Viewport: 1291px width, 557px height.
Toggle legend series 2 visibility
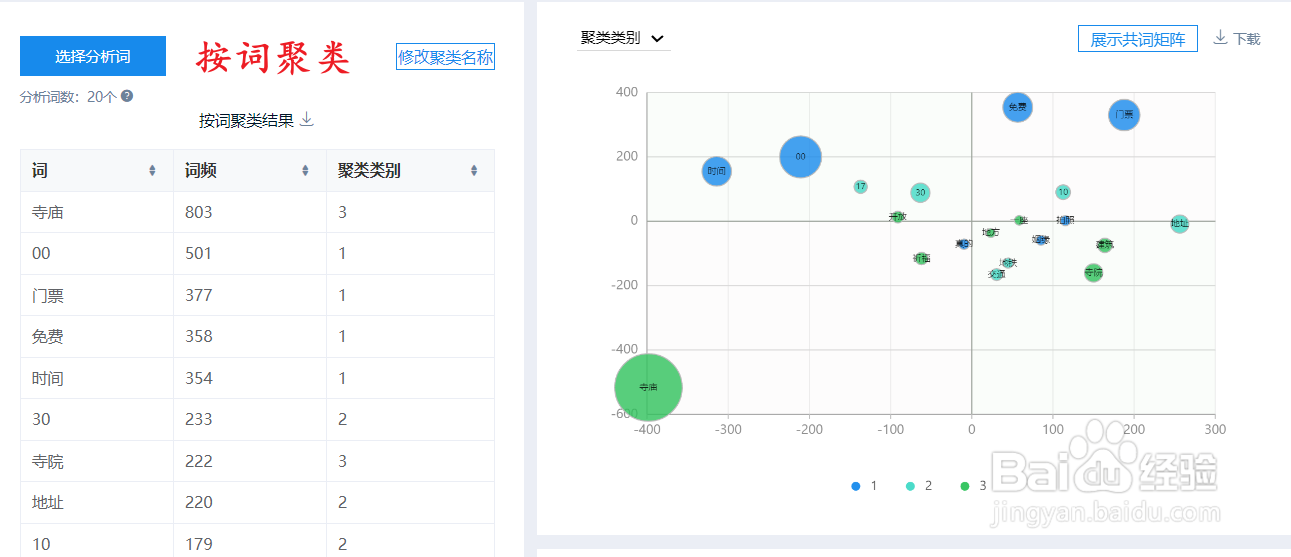[910, 486]
